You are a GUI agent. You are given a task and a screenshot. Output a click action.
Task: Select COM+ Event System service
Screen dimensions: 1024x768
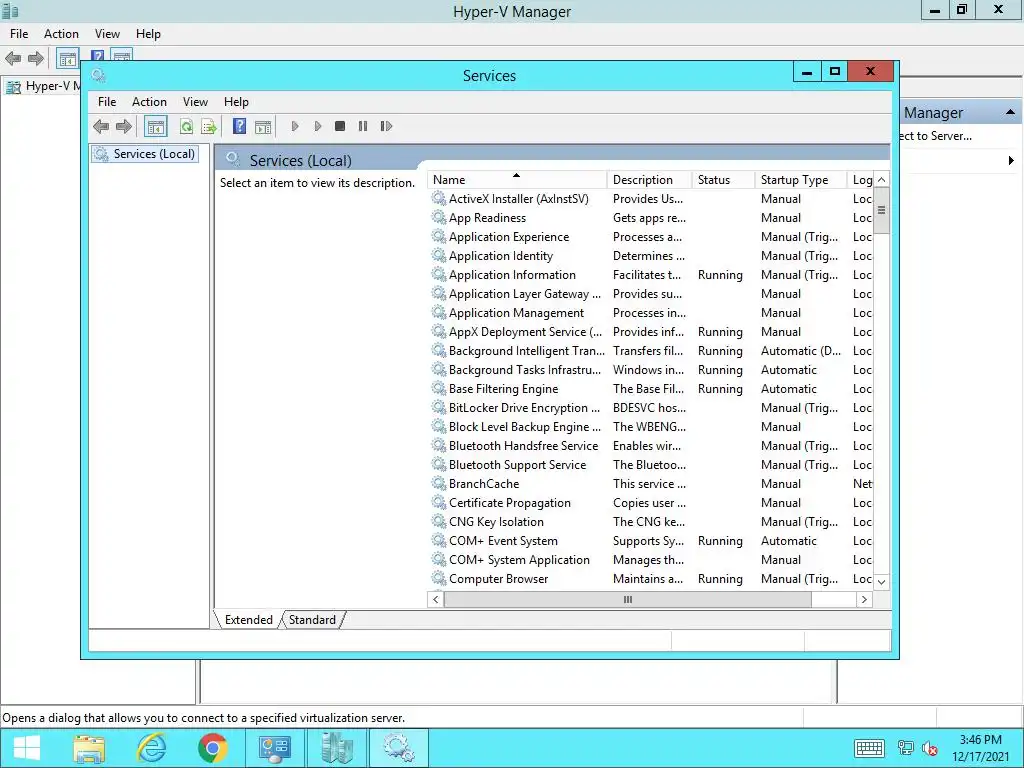650,541
